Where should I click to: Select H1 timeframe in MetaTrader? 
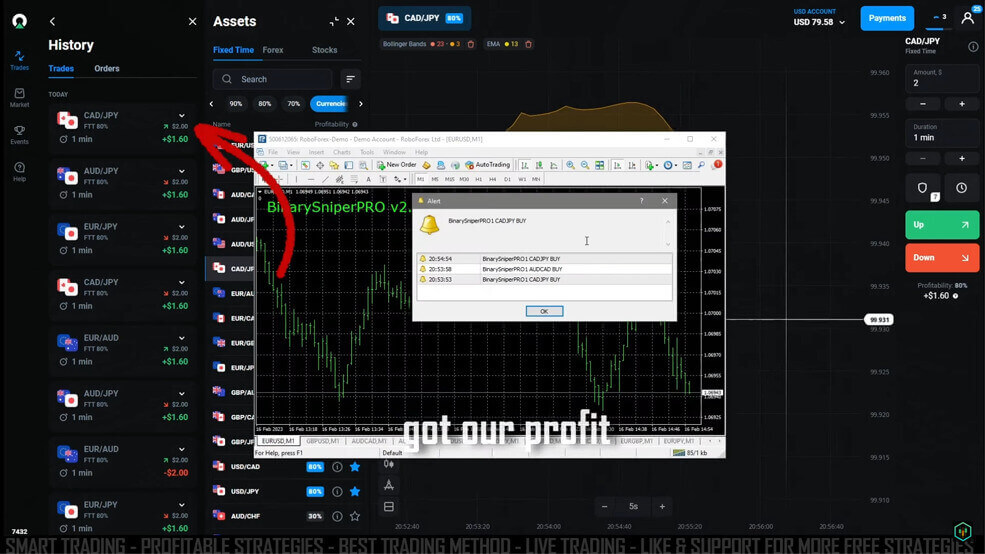tap(478, 179)
